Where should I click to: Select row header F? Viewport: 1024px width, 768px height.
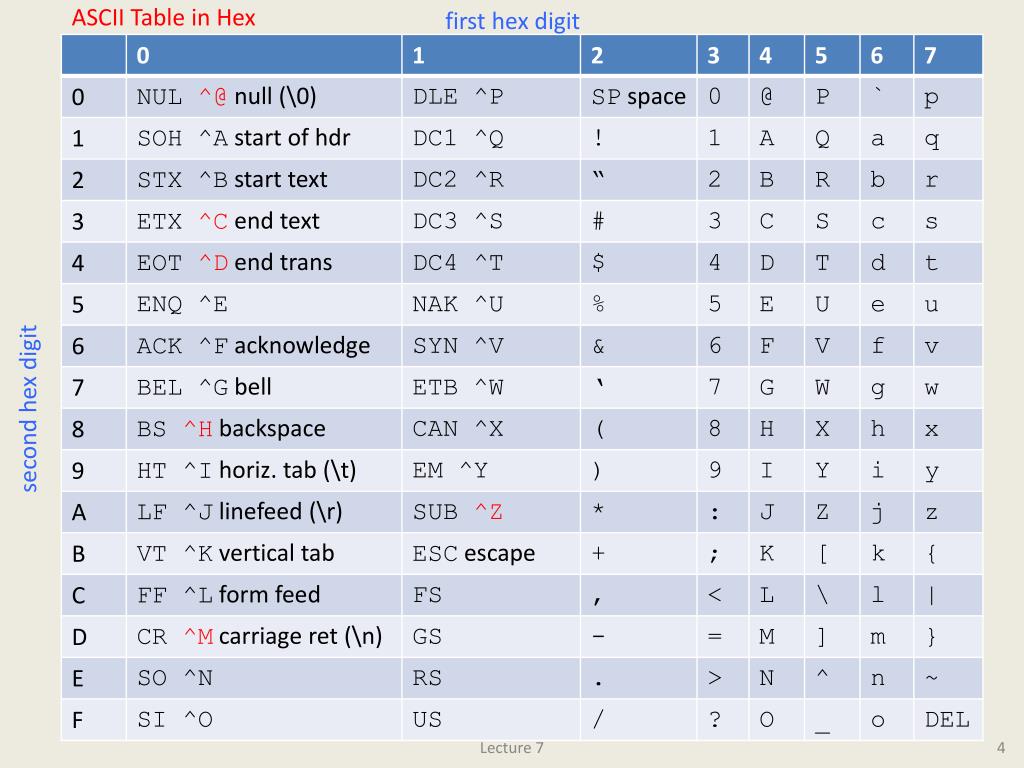[93, 720]
